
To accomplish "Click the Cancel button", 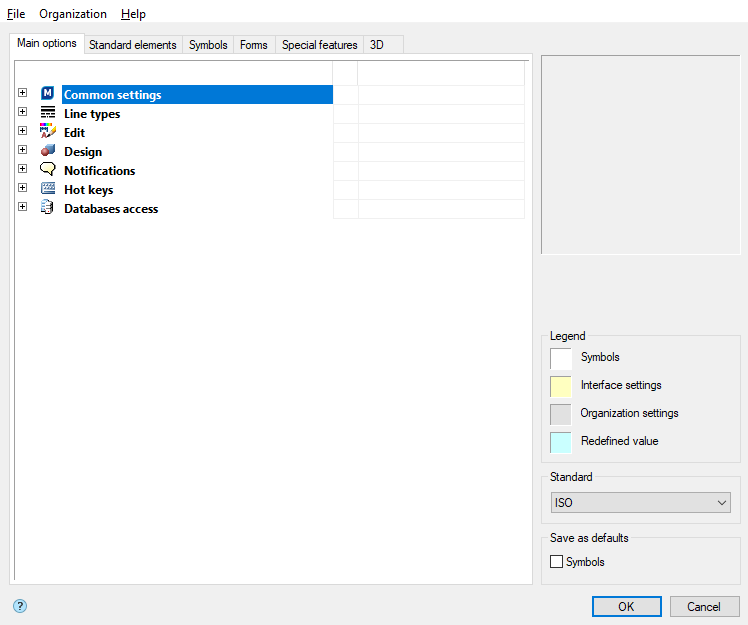I will (x=704, y=606).
